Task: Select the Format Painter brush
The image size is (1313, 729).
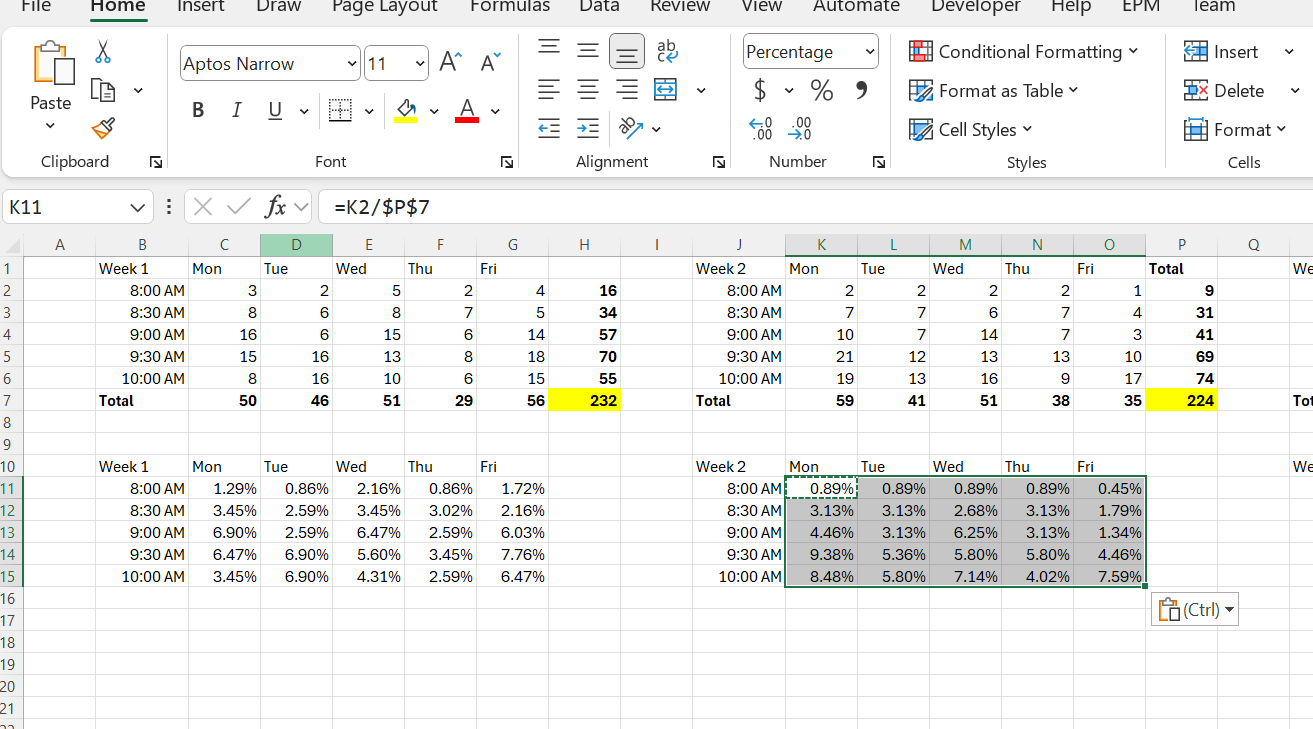Action: (103, 128)
